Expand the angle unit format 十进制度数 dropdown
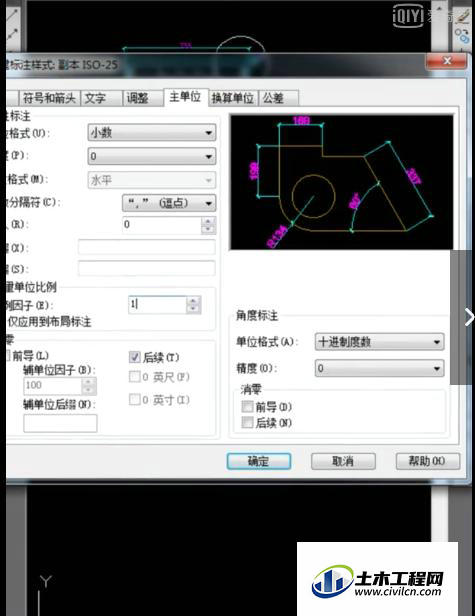This screenshot has height=616, width=475. tap(380, 342)
